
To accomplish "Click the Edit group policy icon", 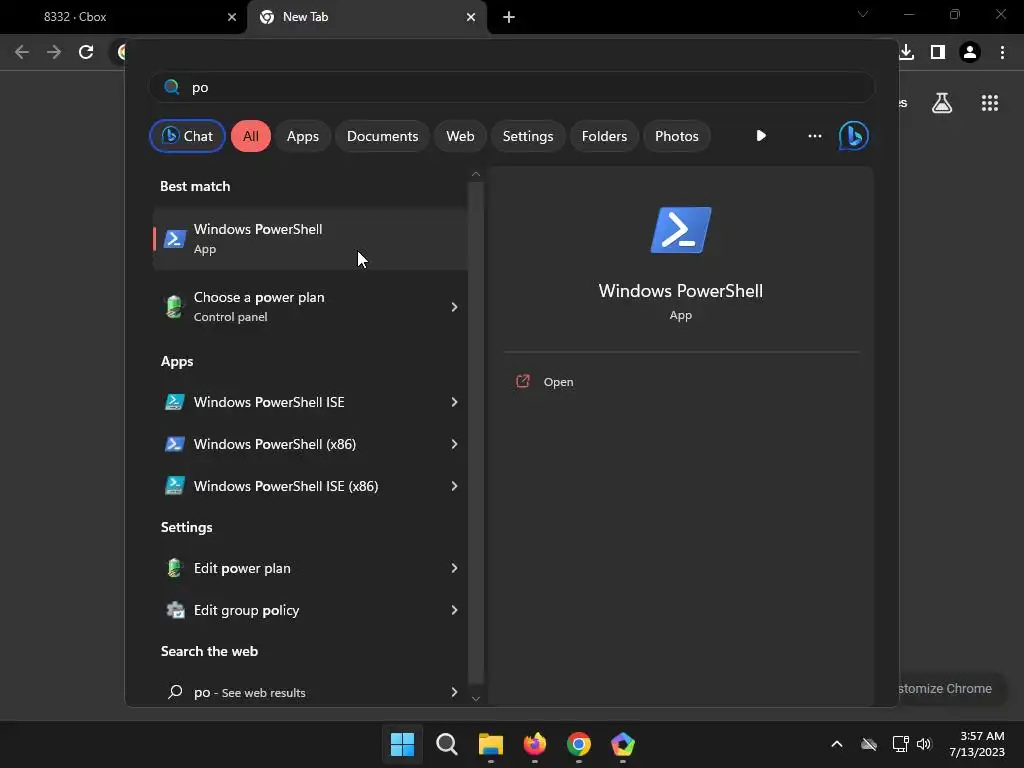I will [175, 610].
